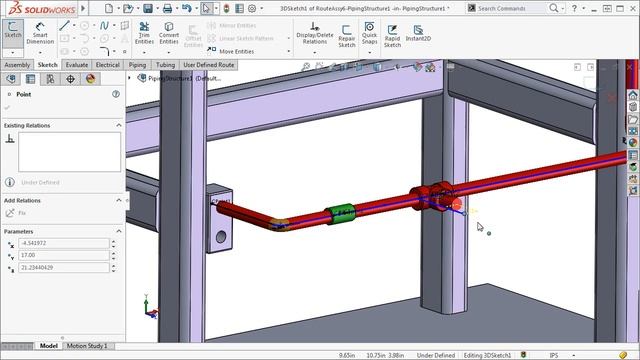Click the Existing Relations list box

pos(69,152)
